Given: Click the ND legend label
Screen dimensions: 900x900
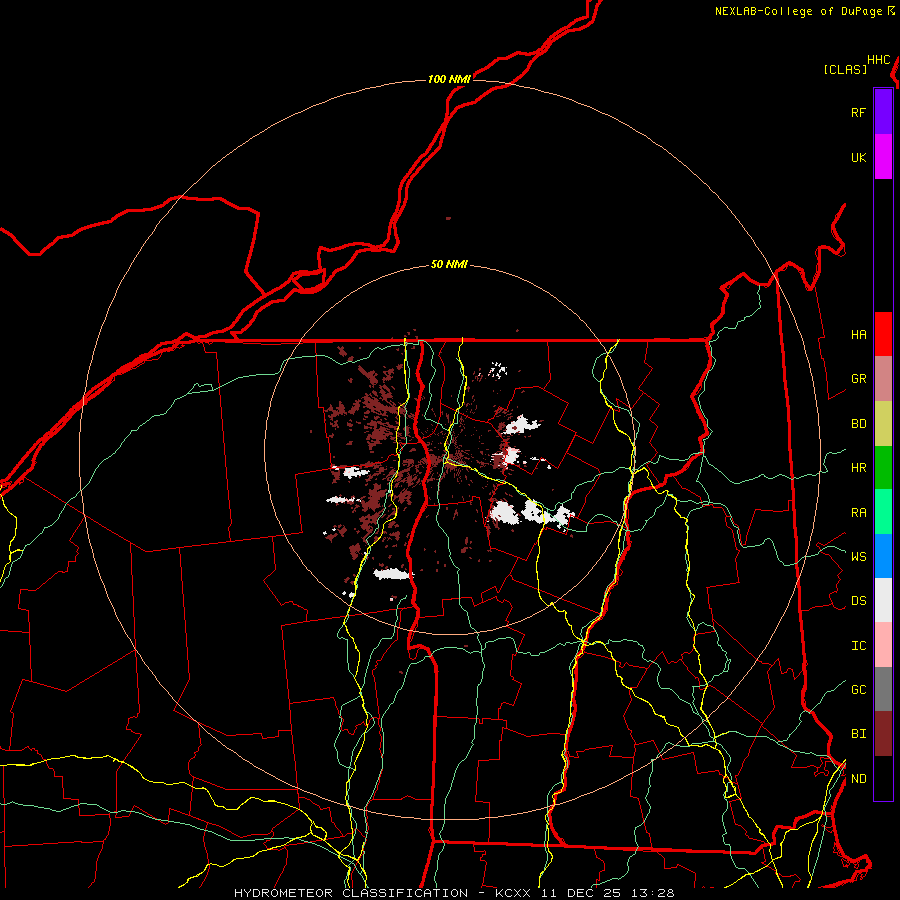Looking at the screenshot, I should click(x=858, y=779).
